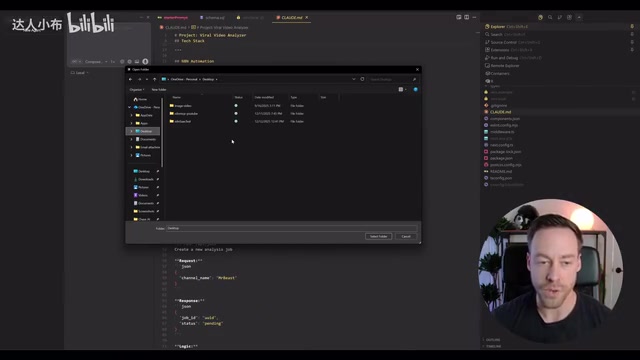Select the second folder in file list
Viewport: 640px width, 360px height.
coord(184,113)
